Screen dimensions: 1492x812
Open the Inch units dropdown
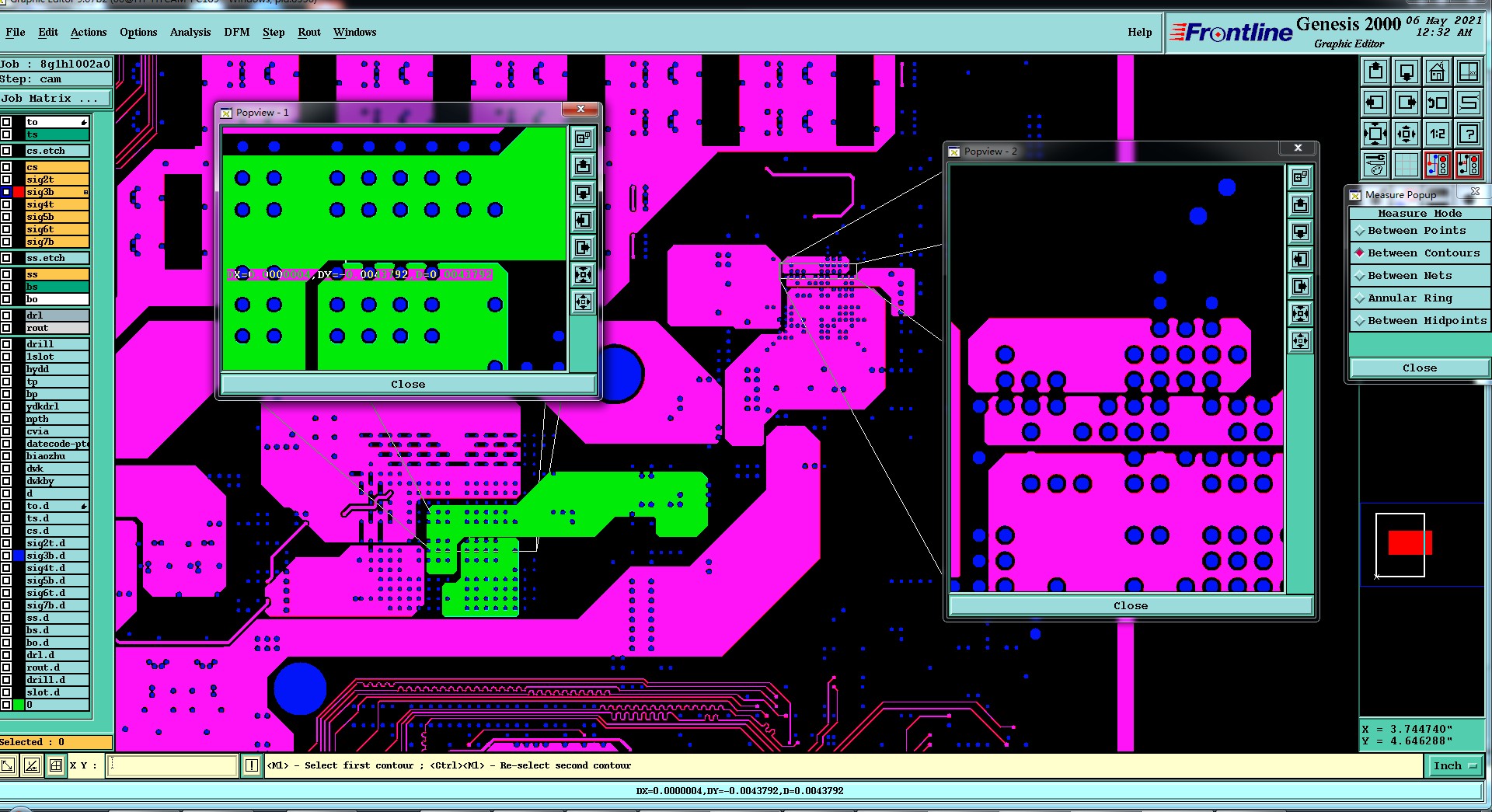click(x=1455, y=765)
